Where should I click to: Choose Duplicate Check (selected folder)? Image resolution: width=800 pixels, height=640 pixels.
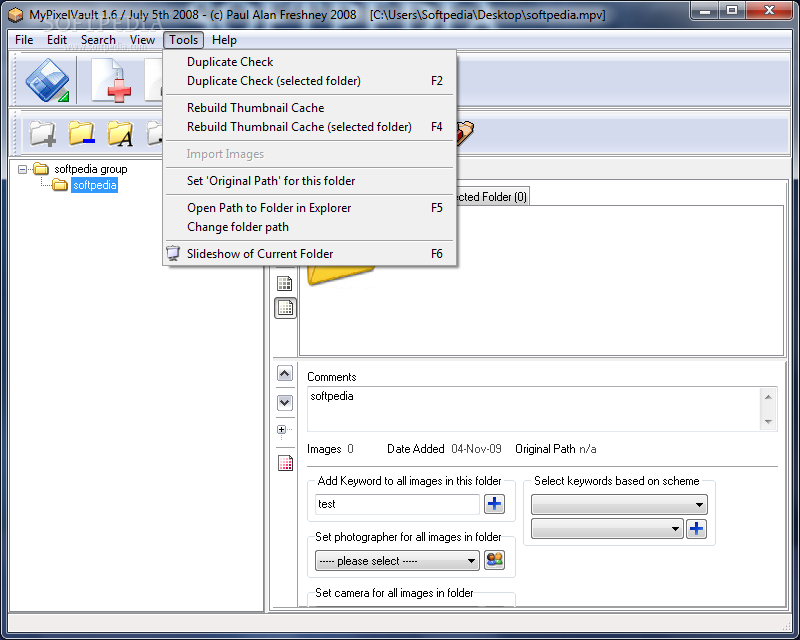pyautogui.click(x=310, y=81)
